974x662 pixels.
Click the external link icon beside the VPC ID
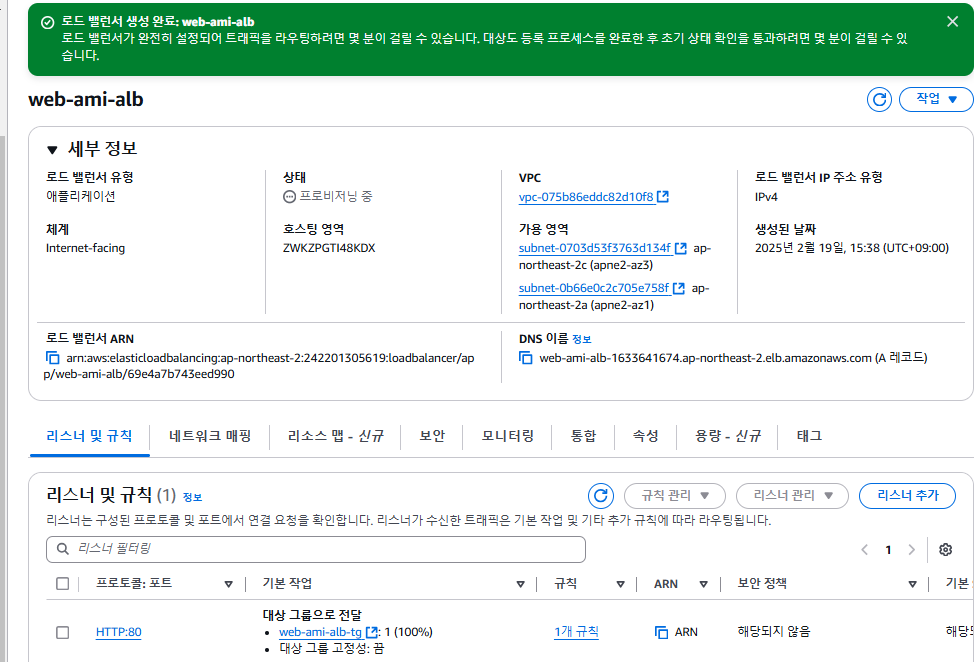[x=663, y=197]
